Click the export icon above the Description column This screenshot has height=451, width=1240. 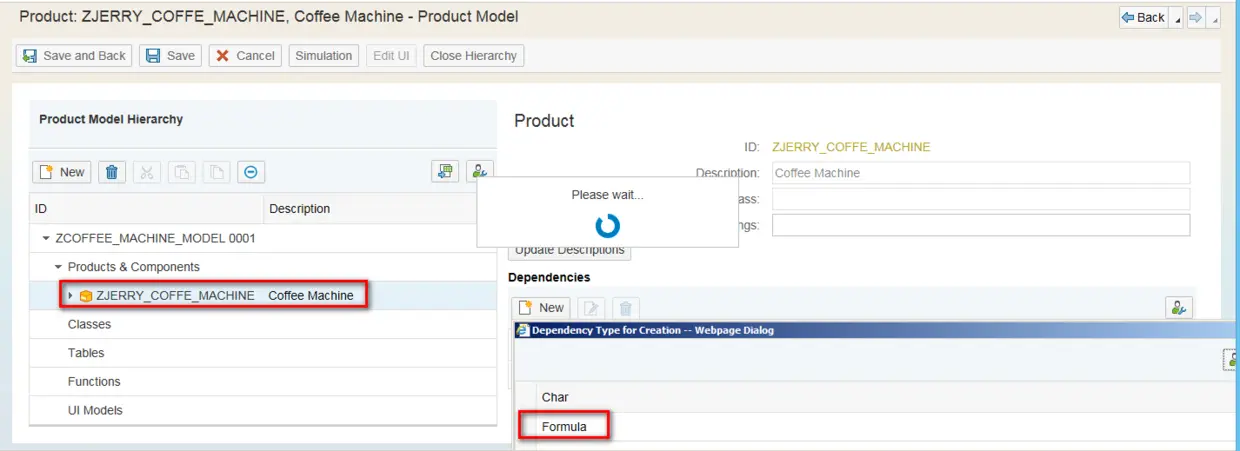(x=445, y=172)
